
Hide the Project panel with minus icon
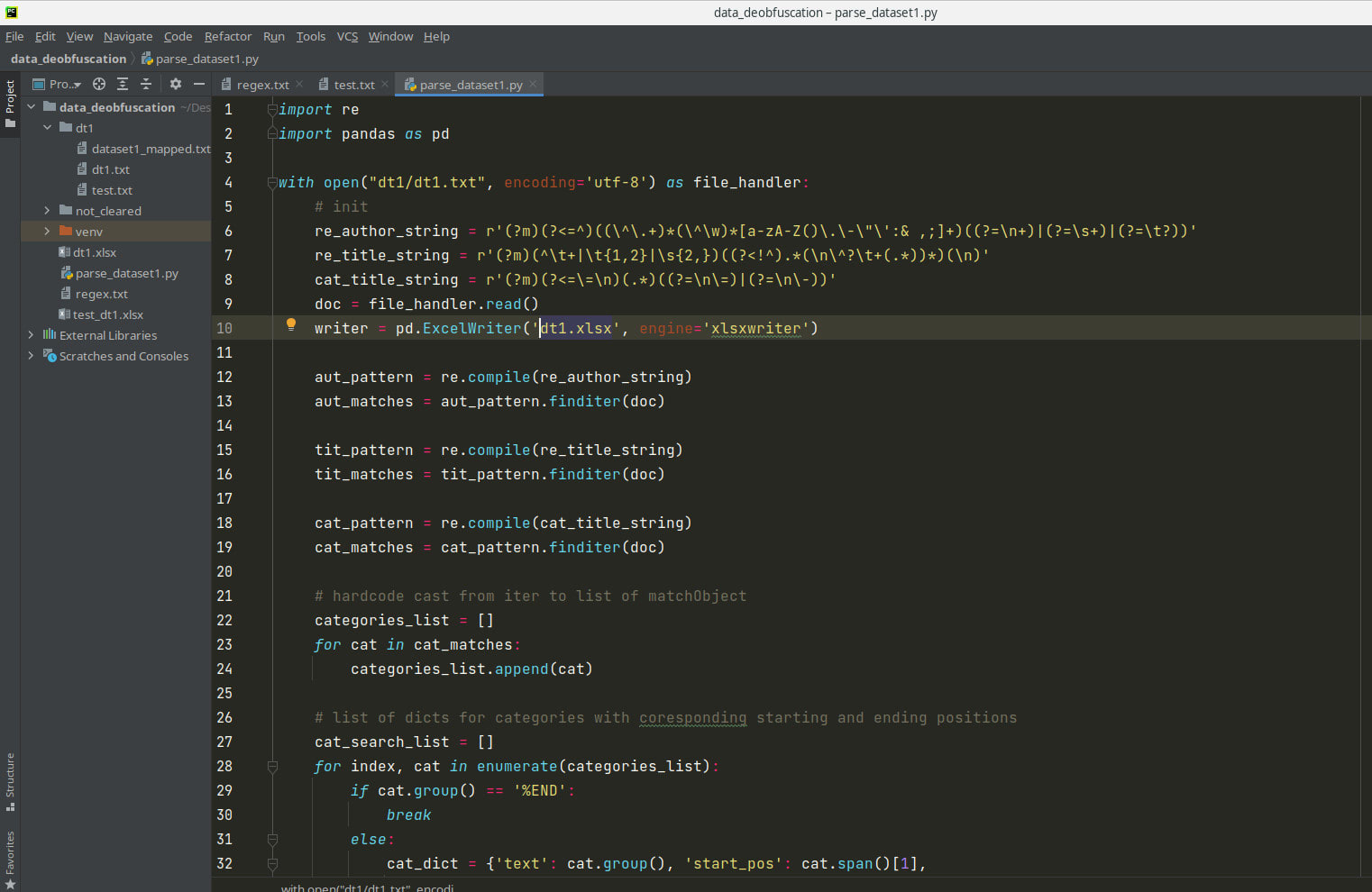pyautogui.click(x=199, y=84)
